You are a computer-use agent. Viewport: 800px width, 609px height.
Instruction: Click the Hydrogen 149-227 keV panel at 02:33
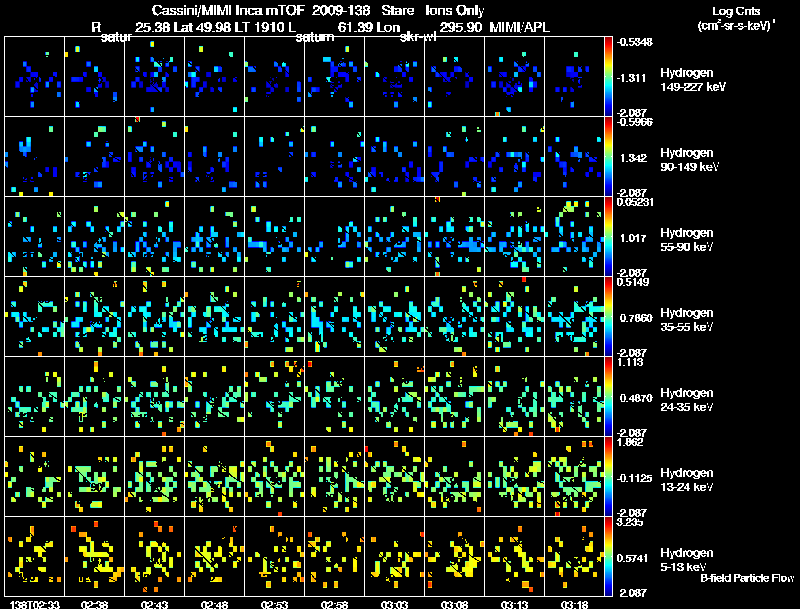tap(35, 77)
